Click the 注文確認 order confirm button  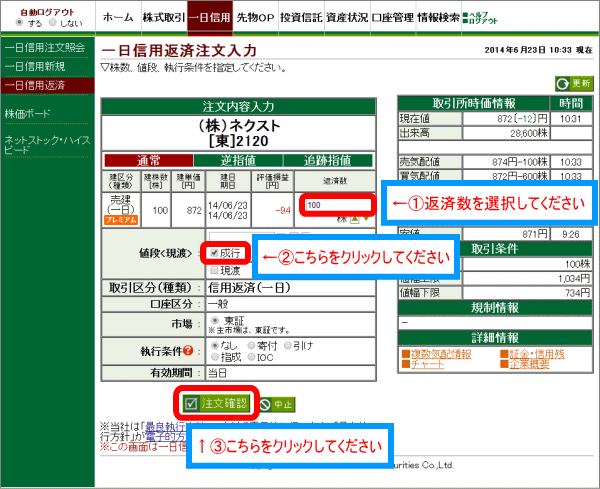tap(216, 403)
